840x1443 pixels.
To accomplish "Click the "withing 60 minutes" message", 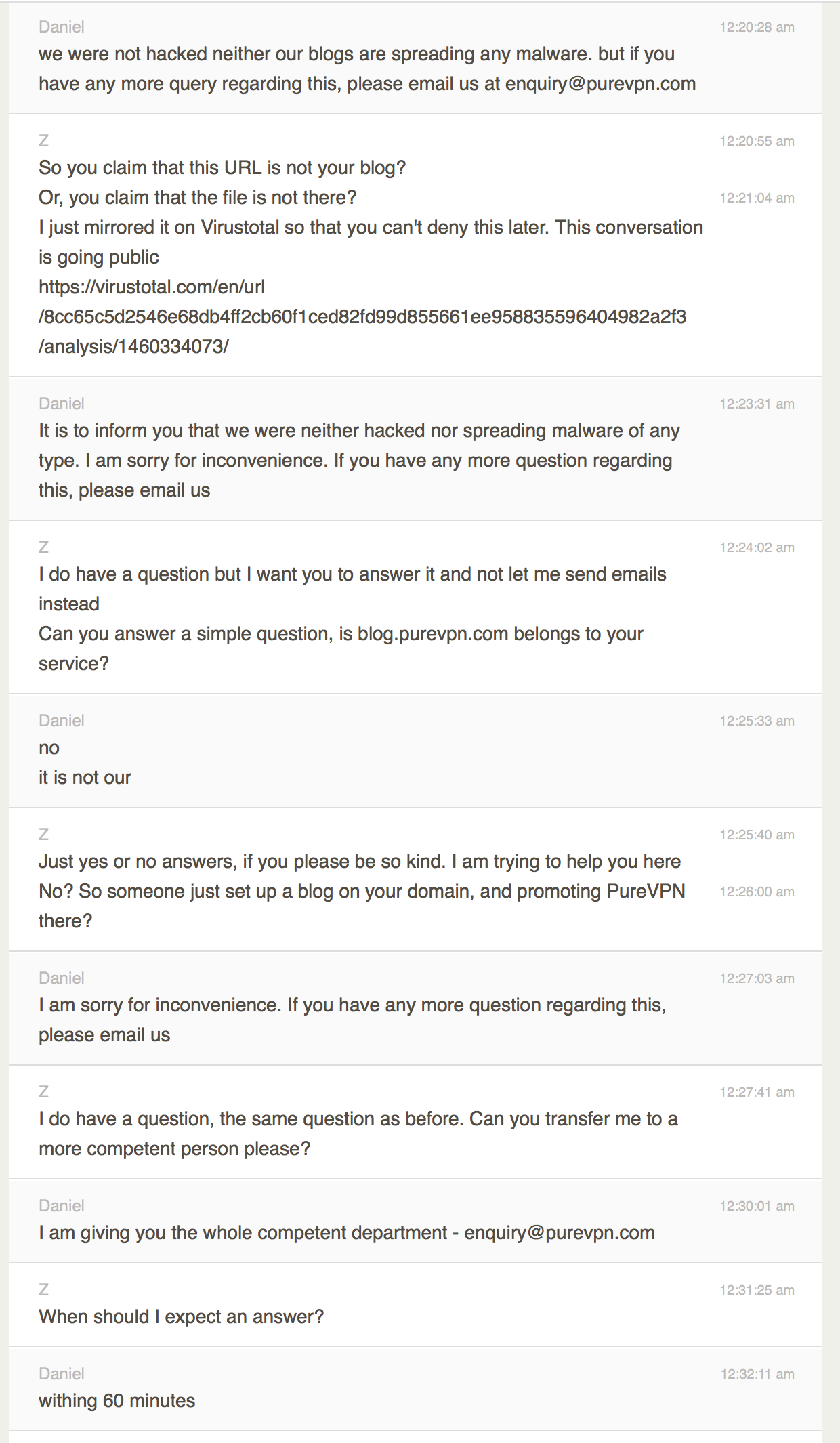I will (117, 1401).
